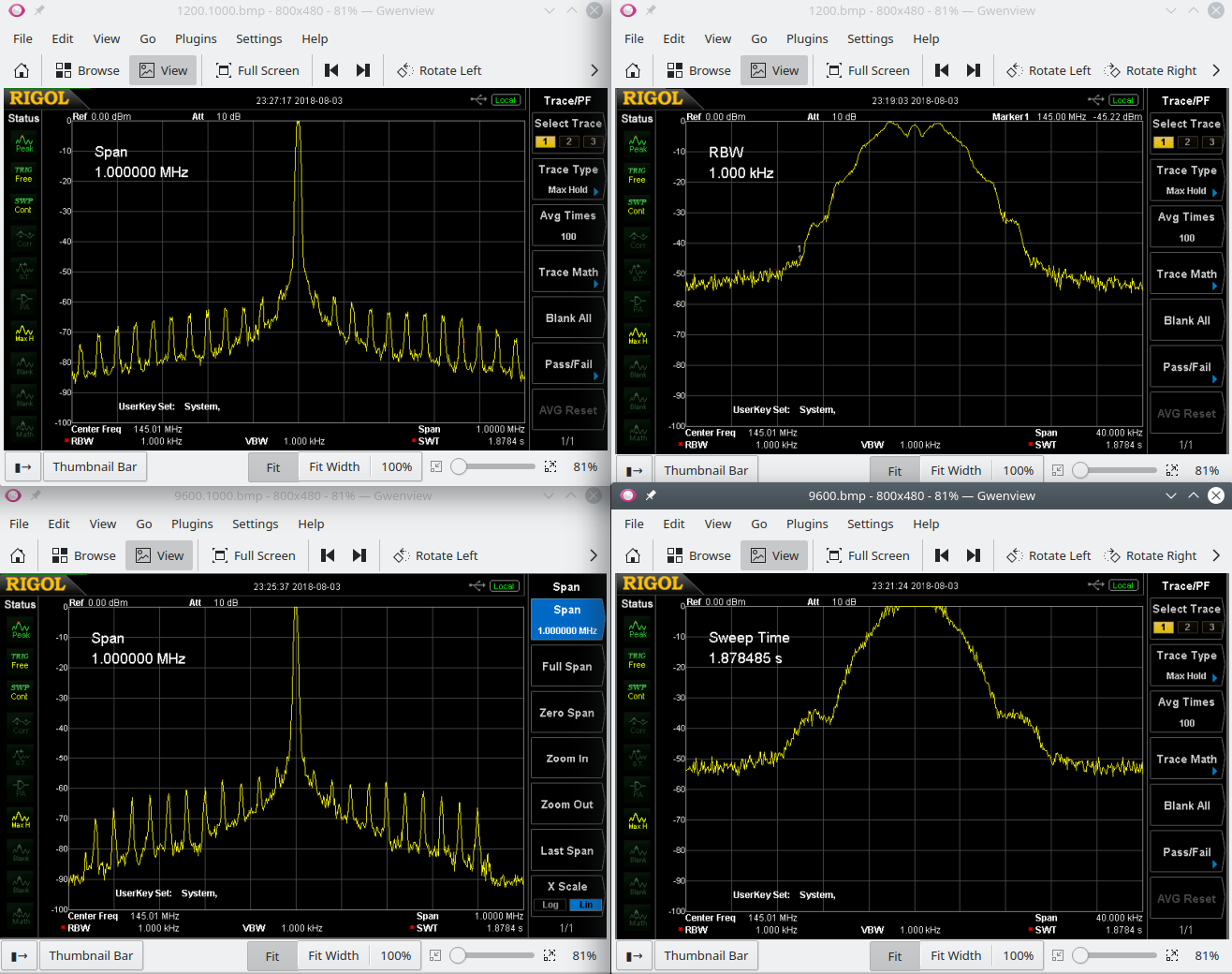Click pin icon in 9600.bmp title bar
The height and width of the screenshot is (974, 1232).
click(651, 495)
